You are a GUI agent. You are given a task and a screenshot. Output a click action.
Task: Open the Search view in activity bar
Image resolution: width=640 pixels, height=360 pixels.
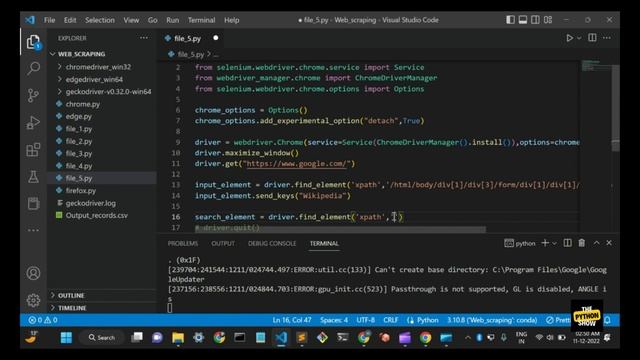click(x=33, y=68)
